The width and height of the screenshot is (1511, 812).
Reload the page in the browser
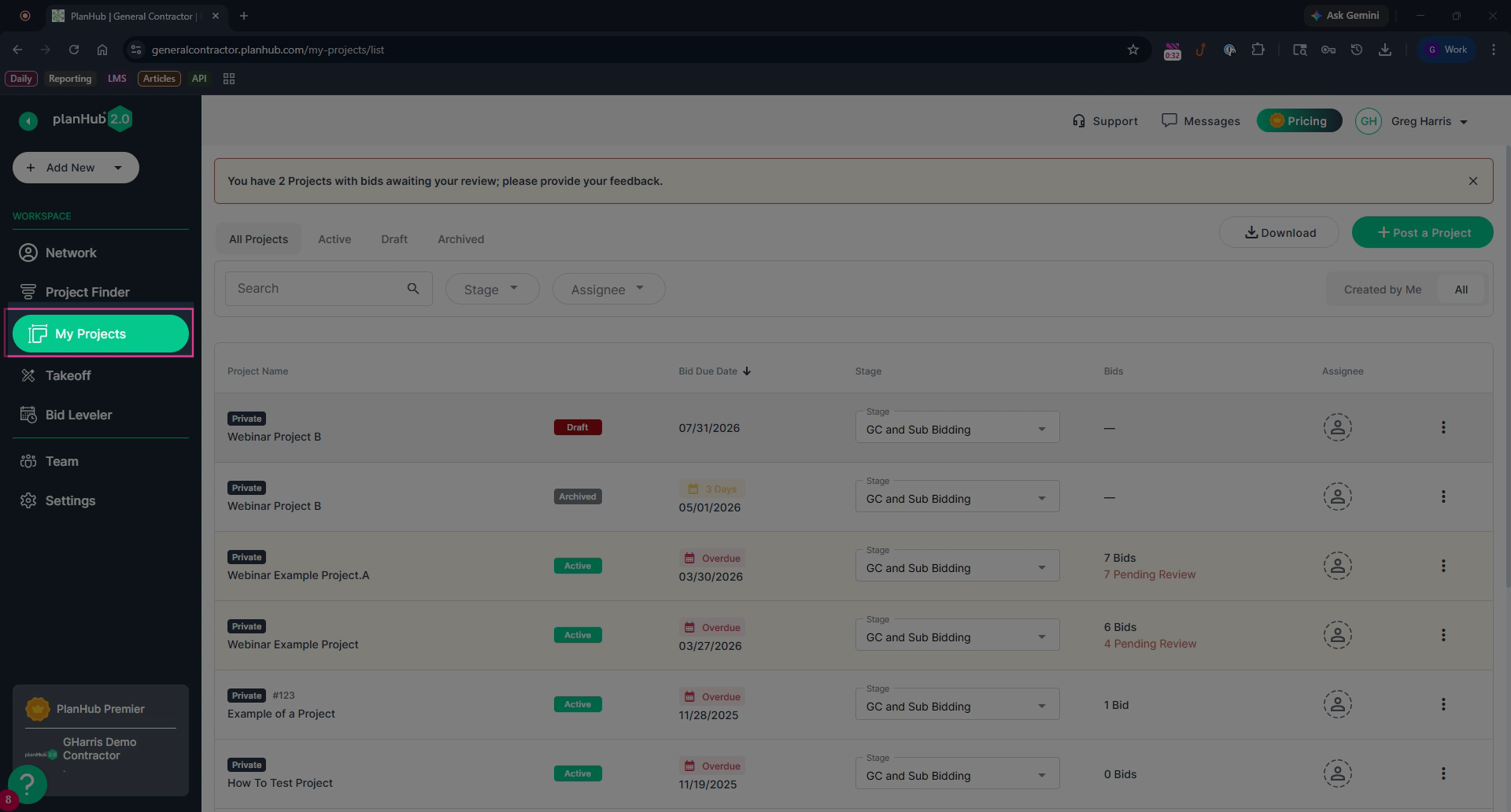click(74, 50)
